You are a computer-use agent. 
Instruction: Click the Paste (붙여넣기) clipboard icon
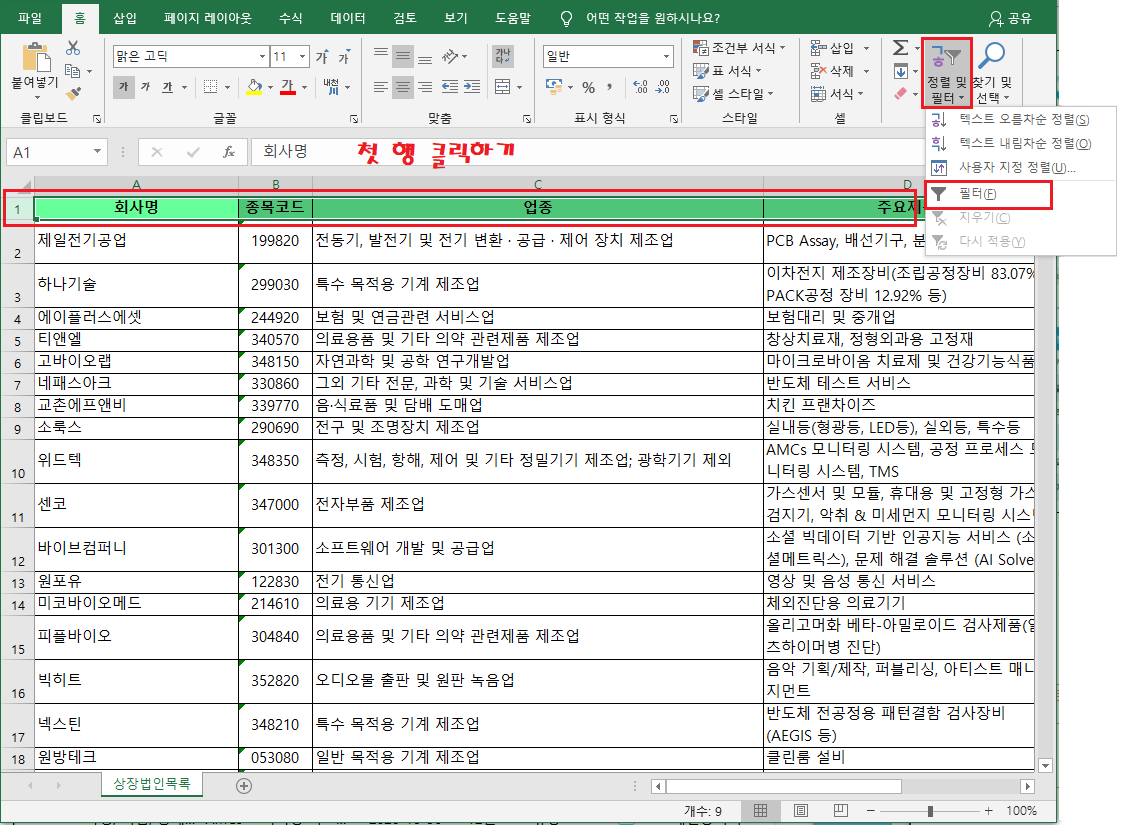point(35,57)
